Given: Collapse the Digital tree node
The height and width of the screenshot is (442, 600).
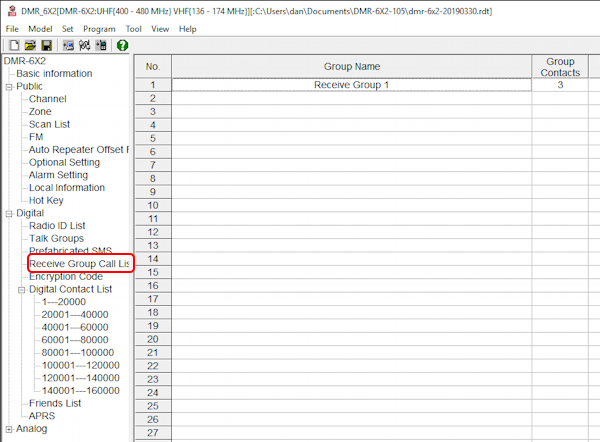Looking at the screenshot, I should pos(9,214).
